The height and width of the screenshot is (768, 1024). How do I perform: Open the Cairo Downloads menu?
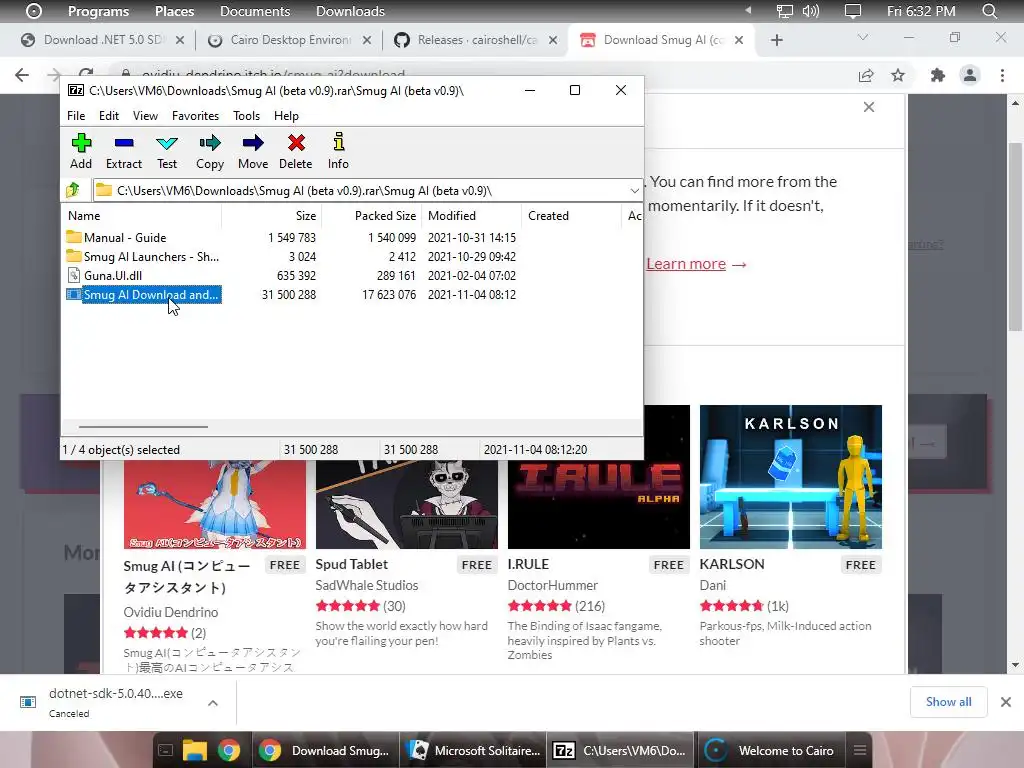tap(350, 11)
